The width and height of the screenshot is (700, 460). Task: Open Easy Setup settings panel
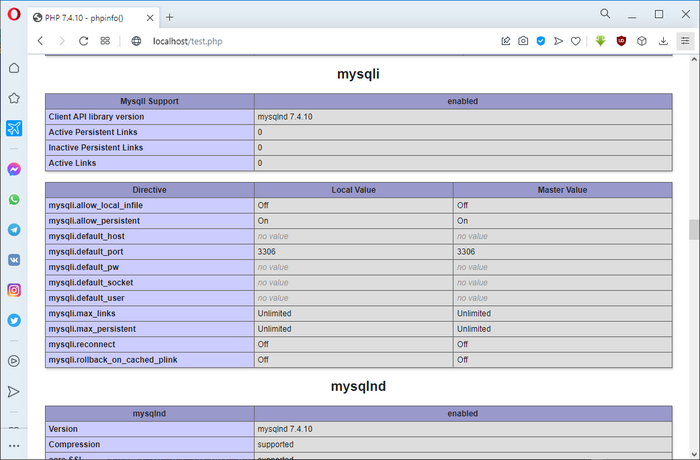coord(685,41)
